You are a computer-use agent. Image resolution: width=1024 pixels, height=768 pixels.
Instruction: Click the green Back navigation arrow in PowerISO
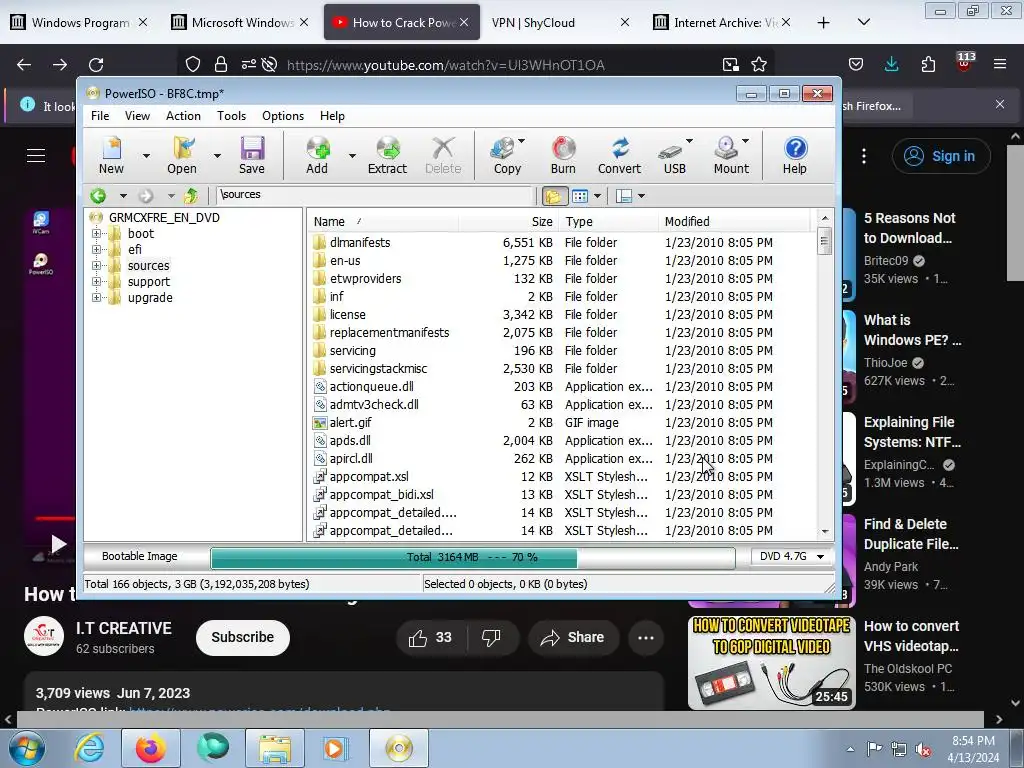click(x=98, y=195)
